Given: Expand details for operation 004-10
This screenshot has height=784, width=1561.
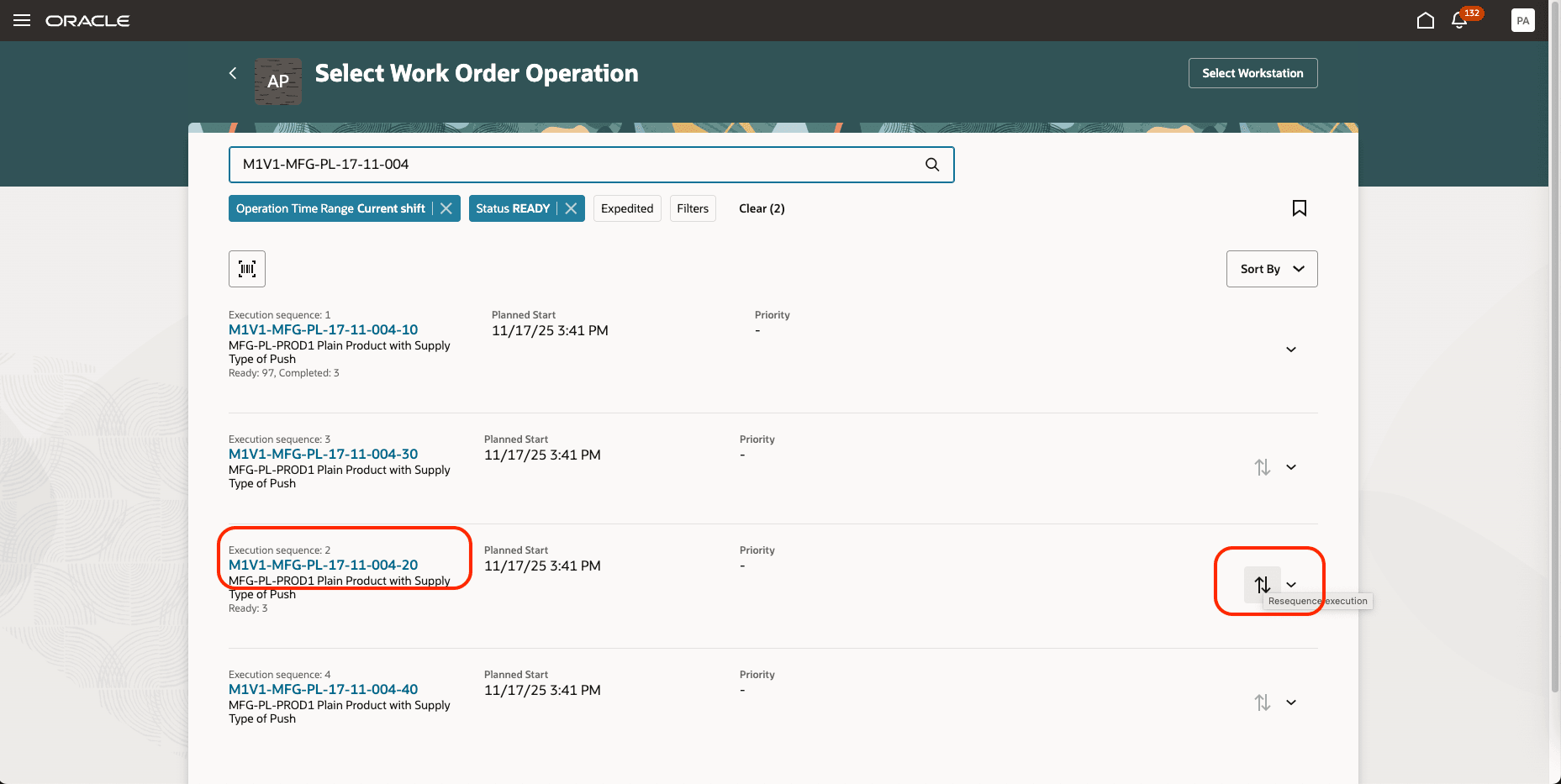Looking at the screenshot, I should point(1291,349).
